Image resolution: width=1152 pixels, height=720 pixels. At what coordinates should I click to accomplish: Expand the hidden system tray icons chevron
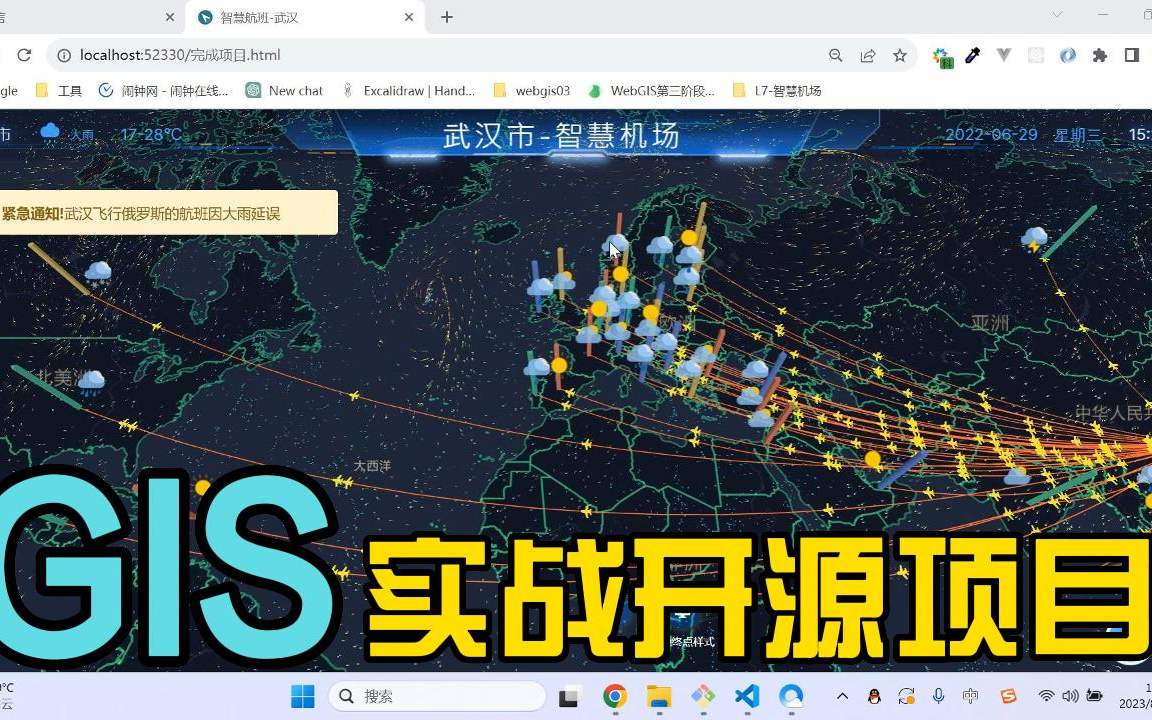coord(843,696)
